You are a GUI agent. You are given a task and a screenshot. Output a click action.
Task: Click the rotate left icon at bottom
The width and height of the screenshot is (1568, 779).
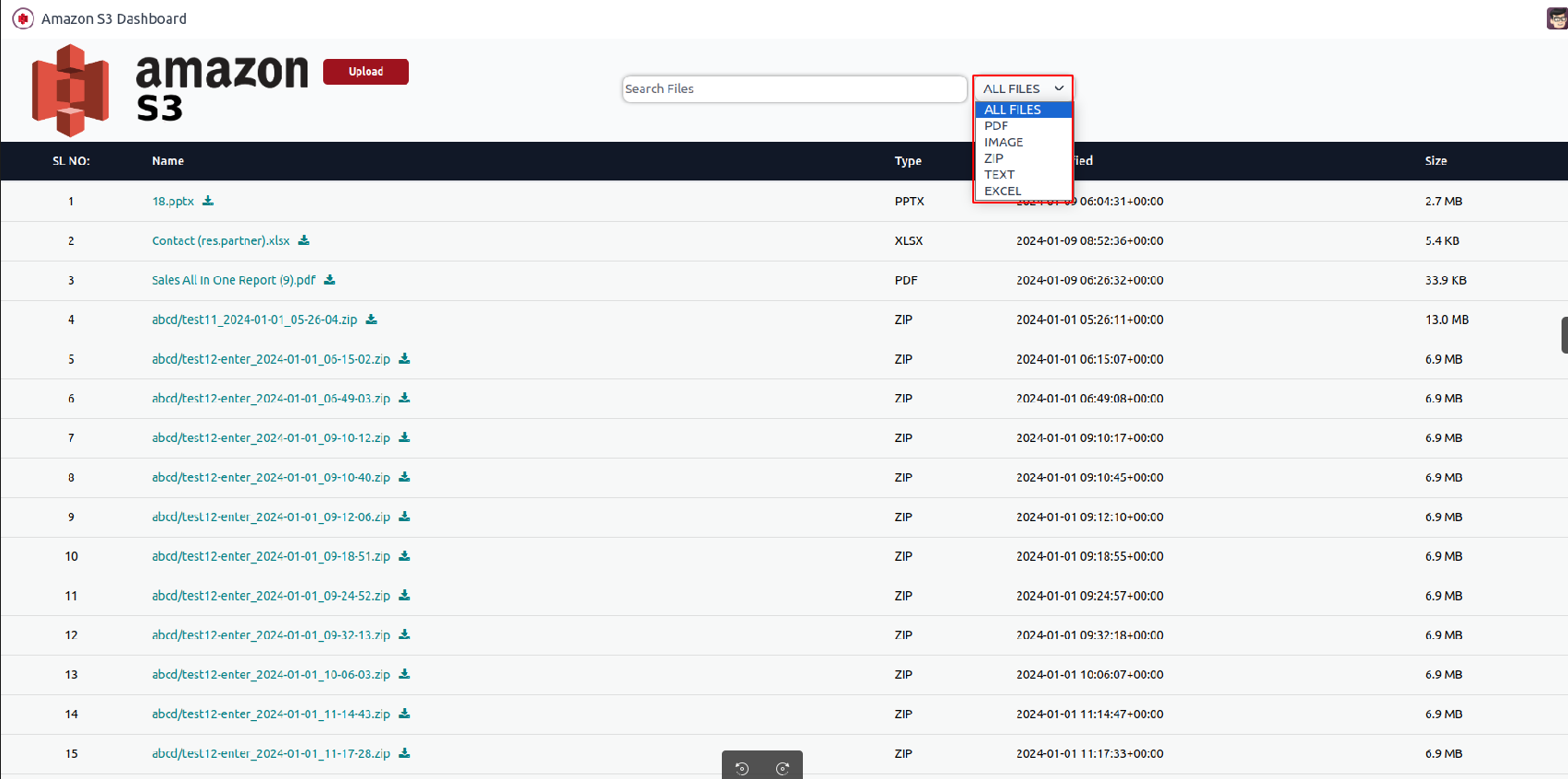pyautogui.click(x=742, y=768)
